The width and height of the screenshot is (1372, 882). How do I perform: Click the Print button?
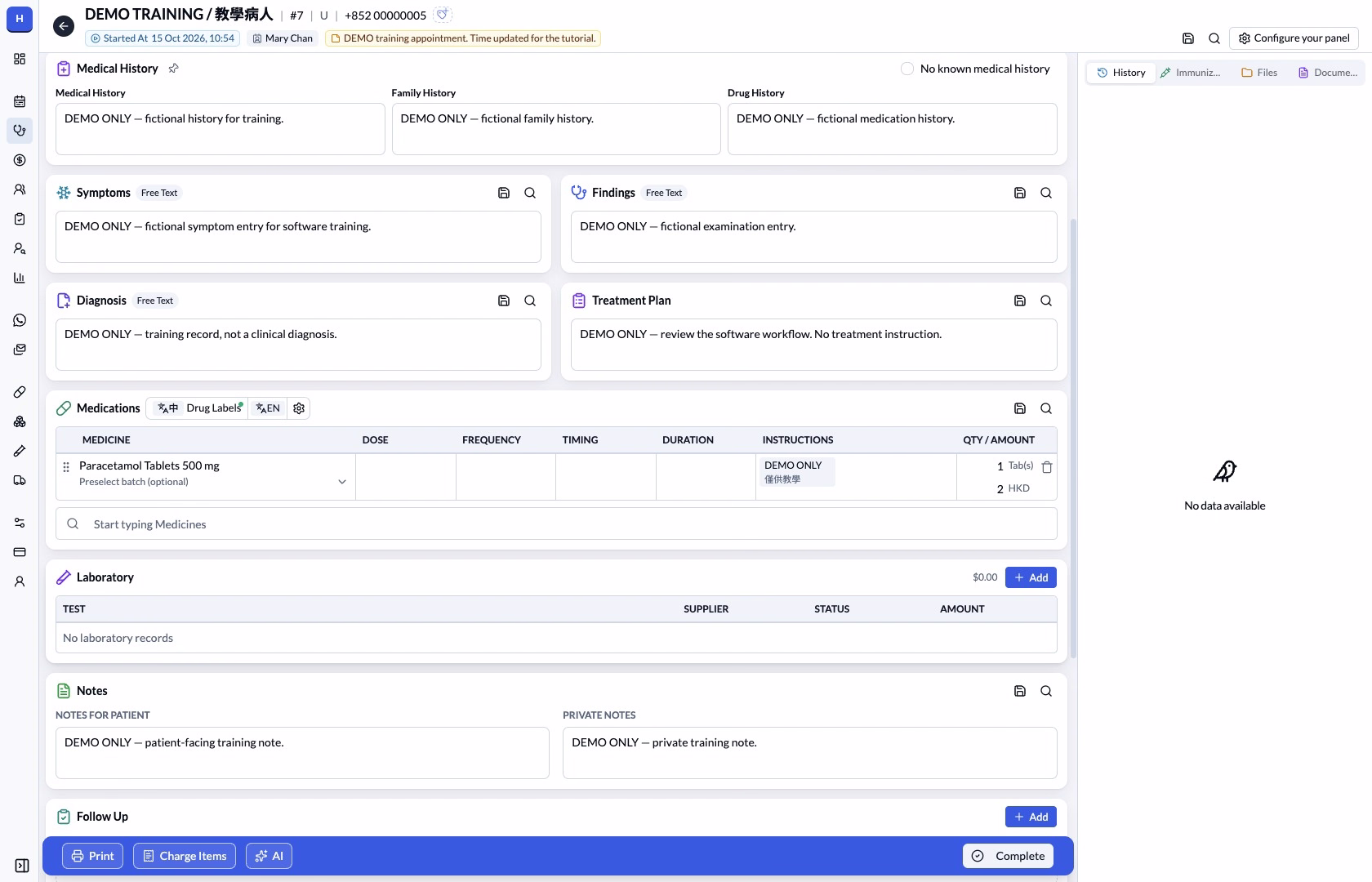point(92,856)
